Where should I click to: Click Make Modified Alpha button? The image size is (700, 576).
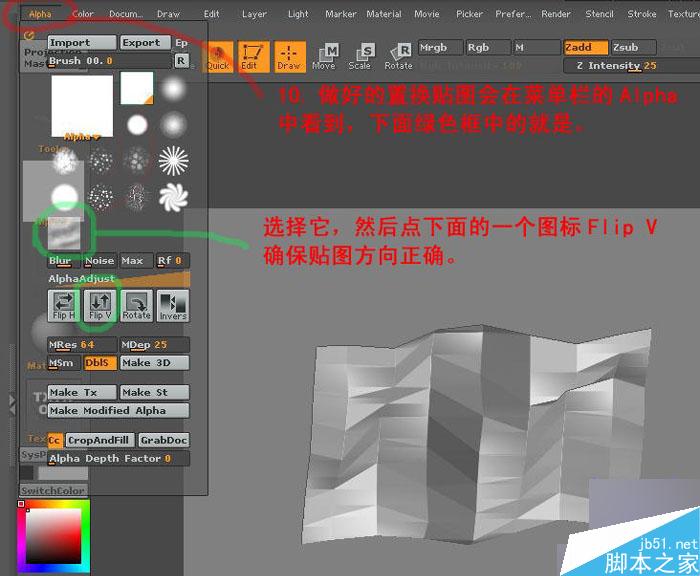(x=118, y=411)
